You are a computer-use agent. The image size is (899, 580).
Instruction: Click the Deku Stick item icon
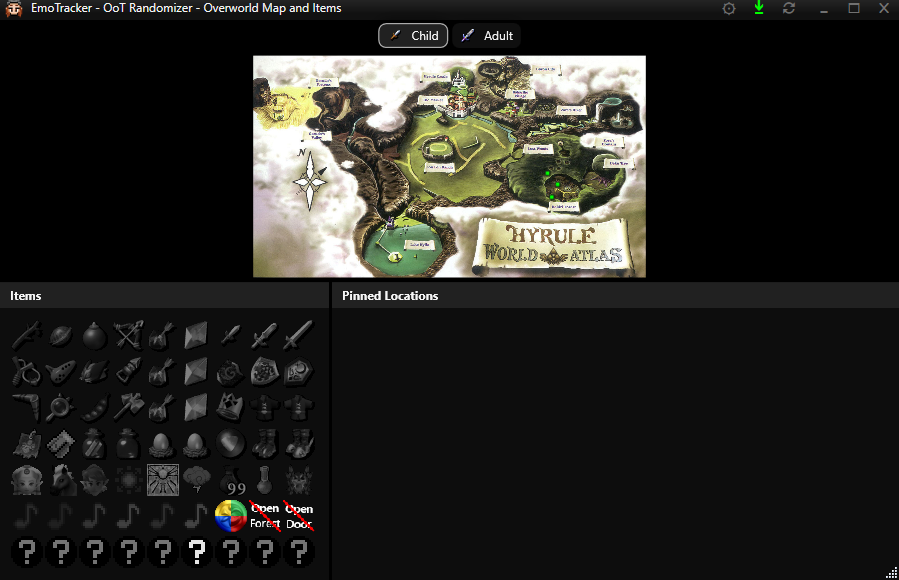(26, 335)
